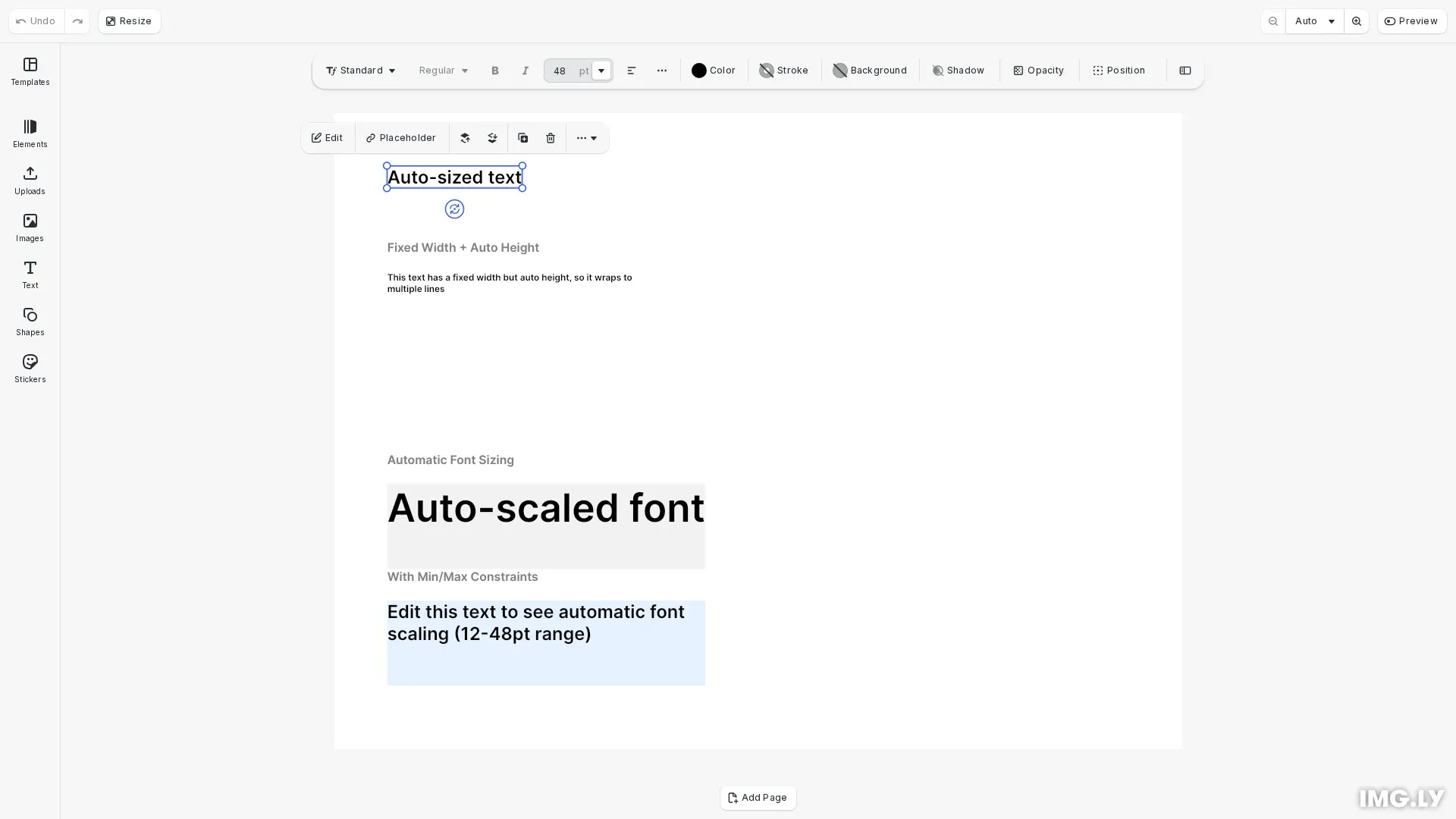This screenshot has width=1456, height=819.
Task: Open the Regular font weight dropdown
Action: click(442, 71)
